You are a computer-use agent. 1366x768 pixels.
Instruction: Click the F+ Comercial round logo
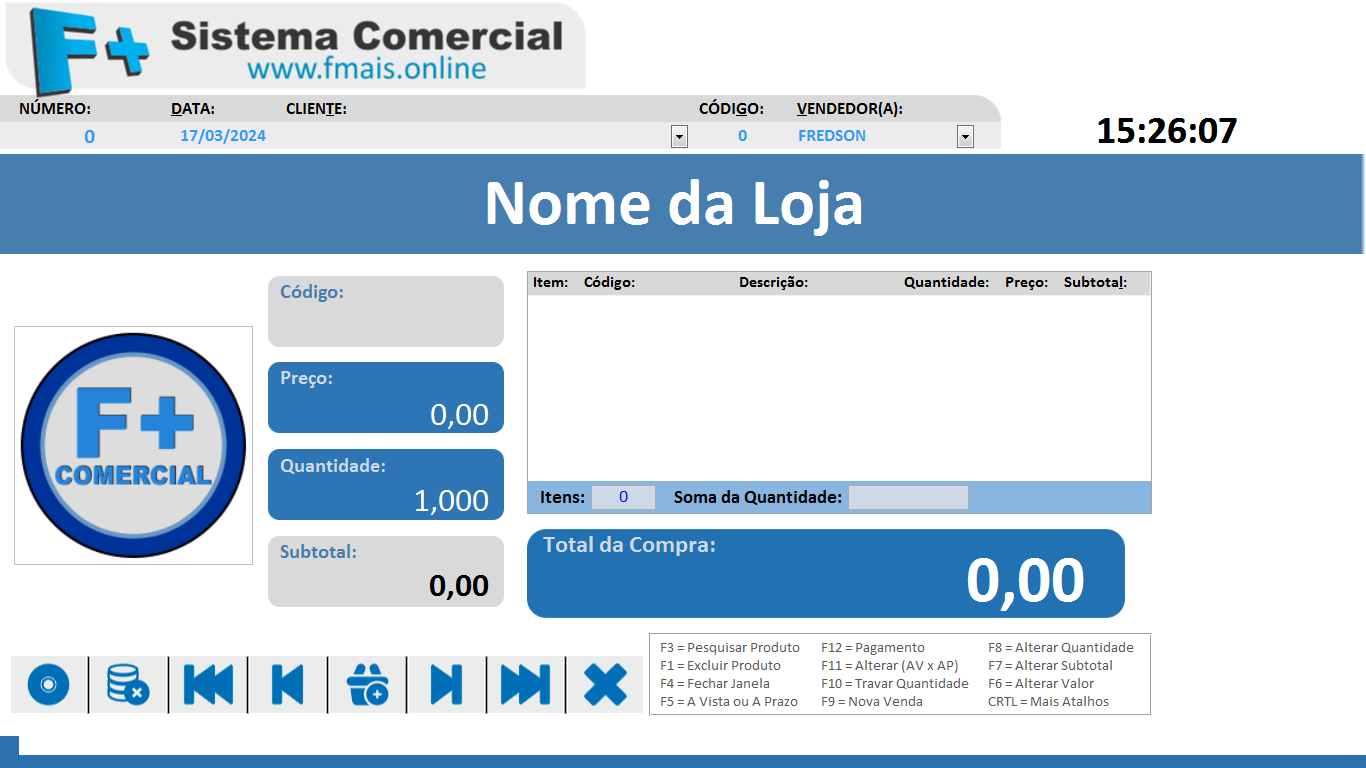133,446
